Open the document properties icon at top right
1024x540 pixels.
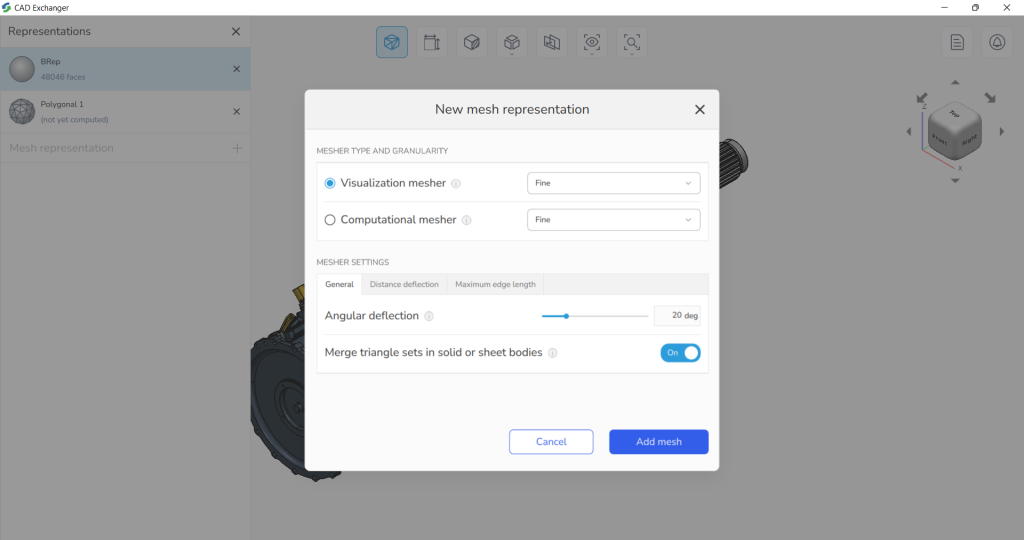coord(957,42)
